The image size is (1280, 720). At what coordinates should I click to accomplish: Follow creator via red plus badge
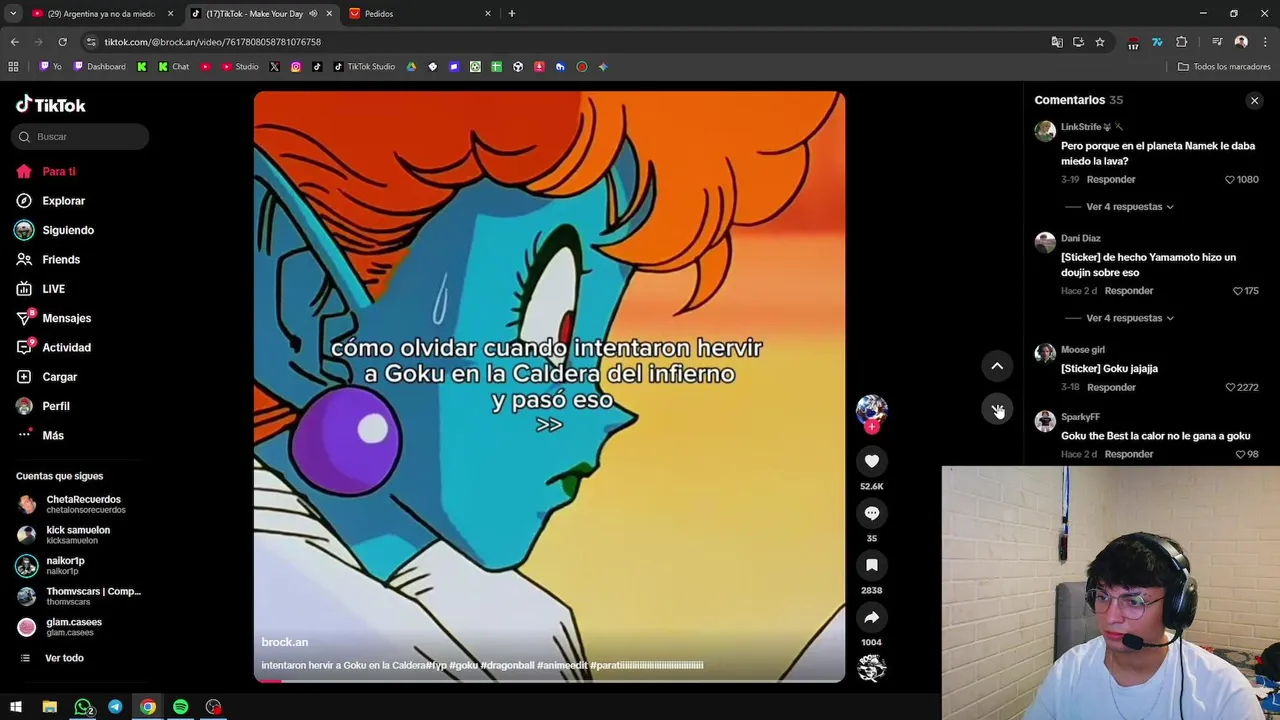point(872,427)
